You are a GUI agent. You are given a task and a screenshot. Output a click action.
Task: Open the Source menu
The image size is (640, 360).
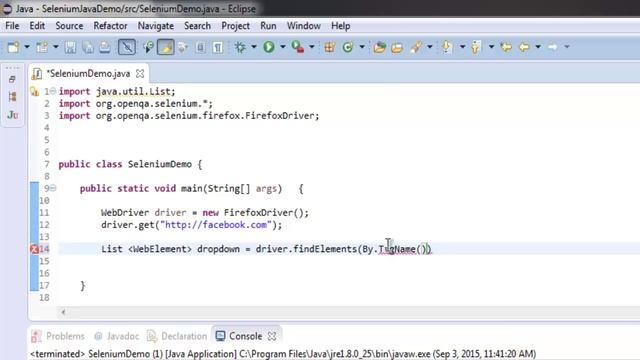click(69, 26)
